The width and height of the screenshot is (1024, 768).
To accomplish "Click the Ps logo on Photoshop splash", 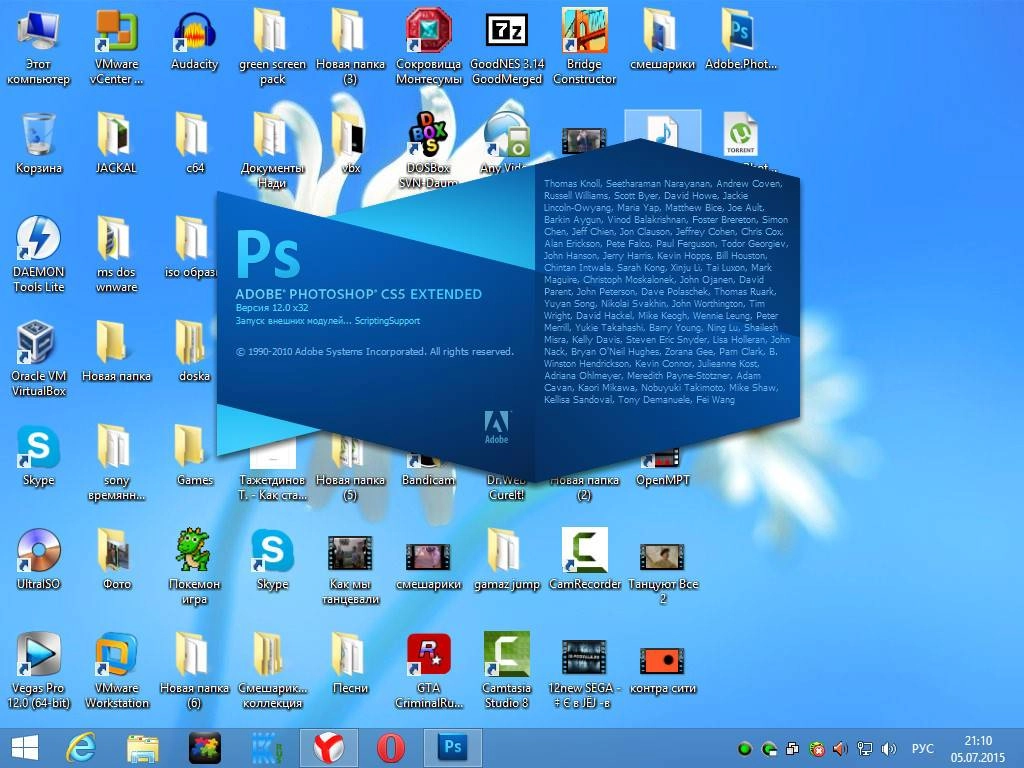I will (x=268, y=253).
